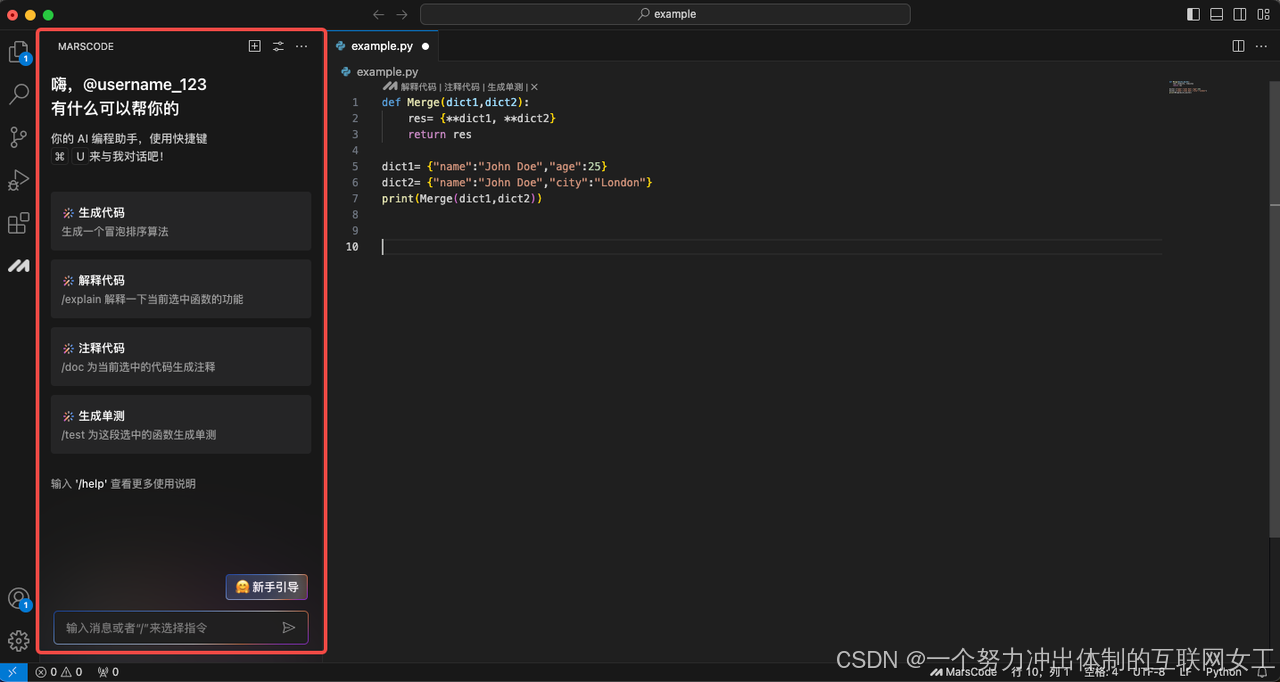Show errors and warnings in status bar
The width and height of the screenshot is (1280, 682).
point(59,672)
